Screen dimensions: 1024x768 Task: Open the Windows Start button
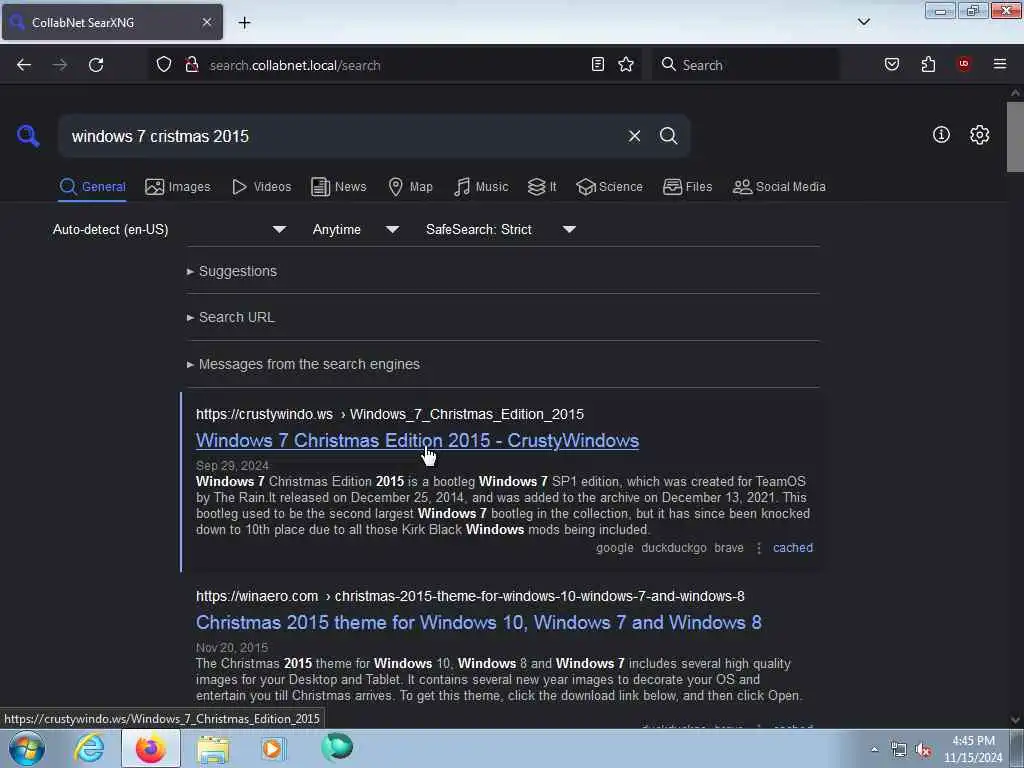27,748
